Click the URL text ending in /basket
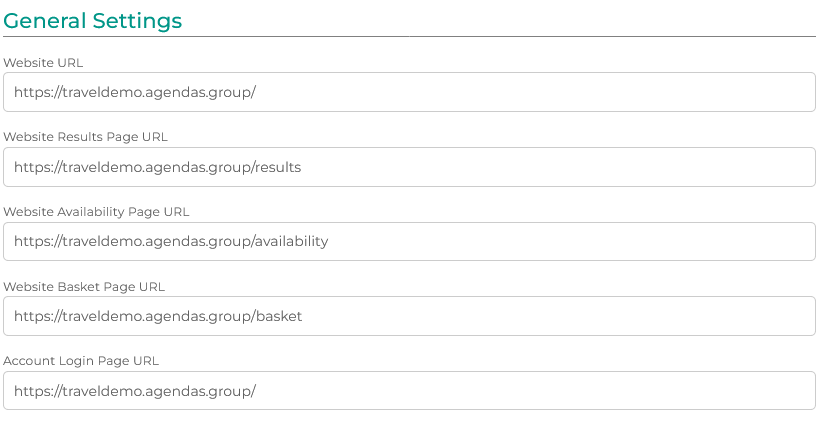 pyautogui.click(x=158, y=316)
